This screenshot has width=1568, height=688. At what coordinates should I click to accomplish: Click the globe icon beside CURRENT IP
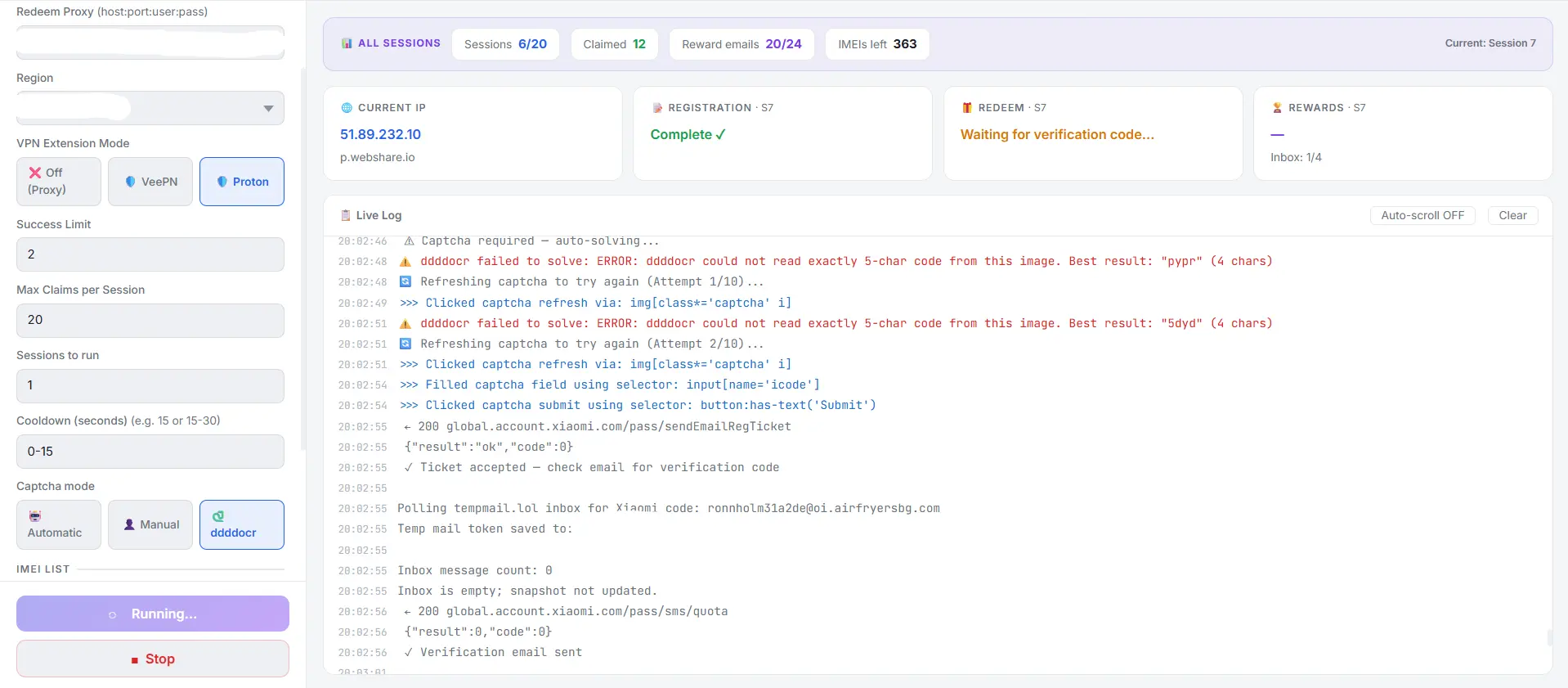point(347,108)
